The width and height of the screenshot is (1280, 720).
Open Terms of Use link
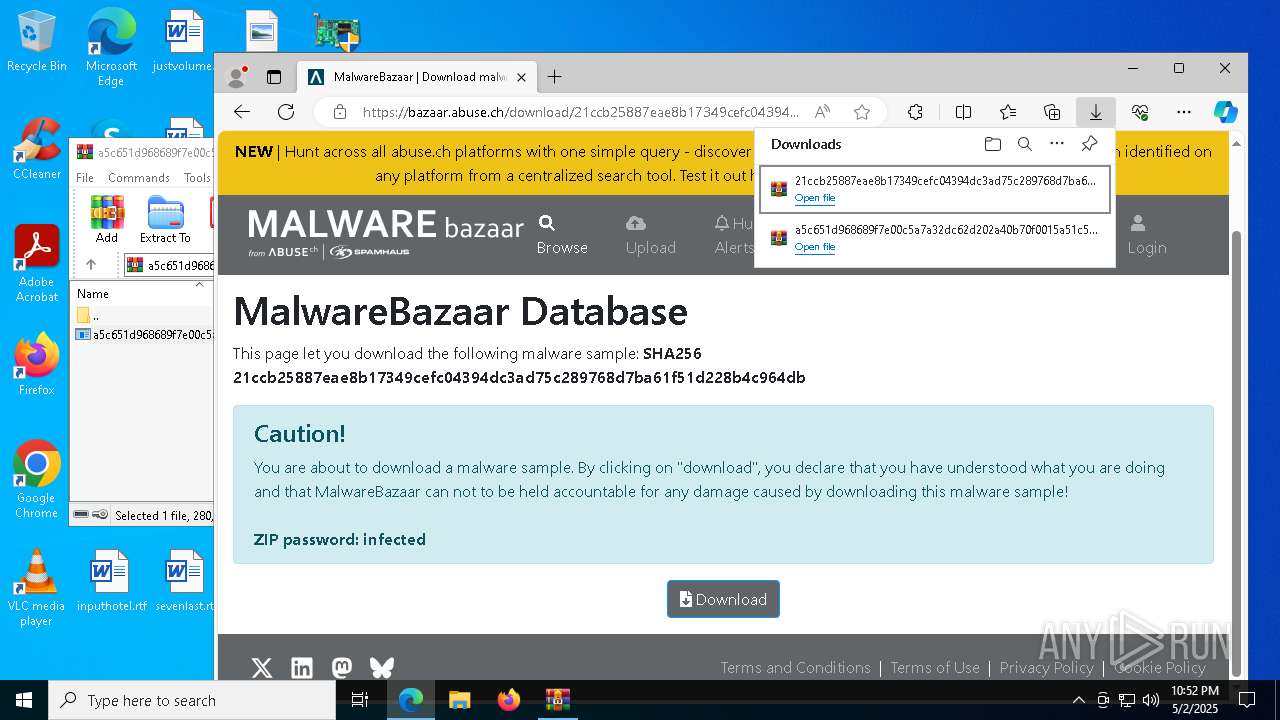pyautogui.click(x=935, y=668)
